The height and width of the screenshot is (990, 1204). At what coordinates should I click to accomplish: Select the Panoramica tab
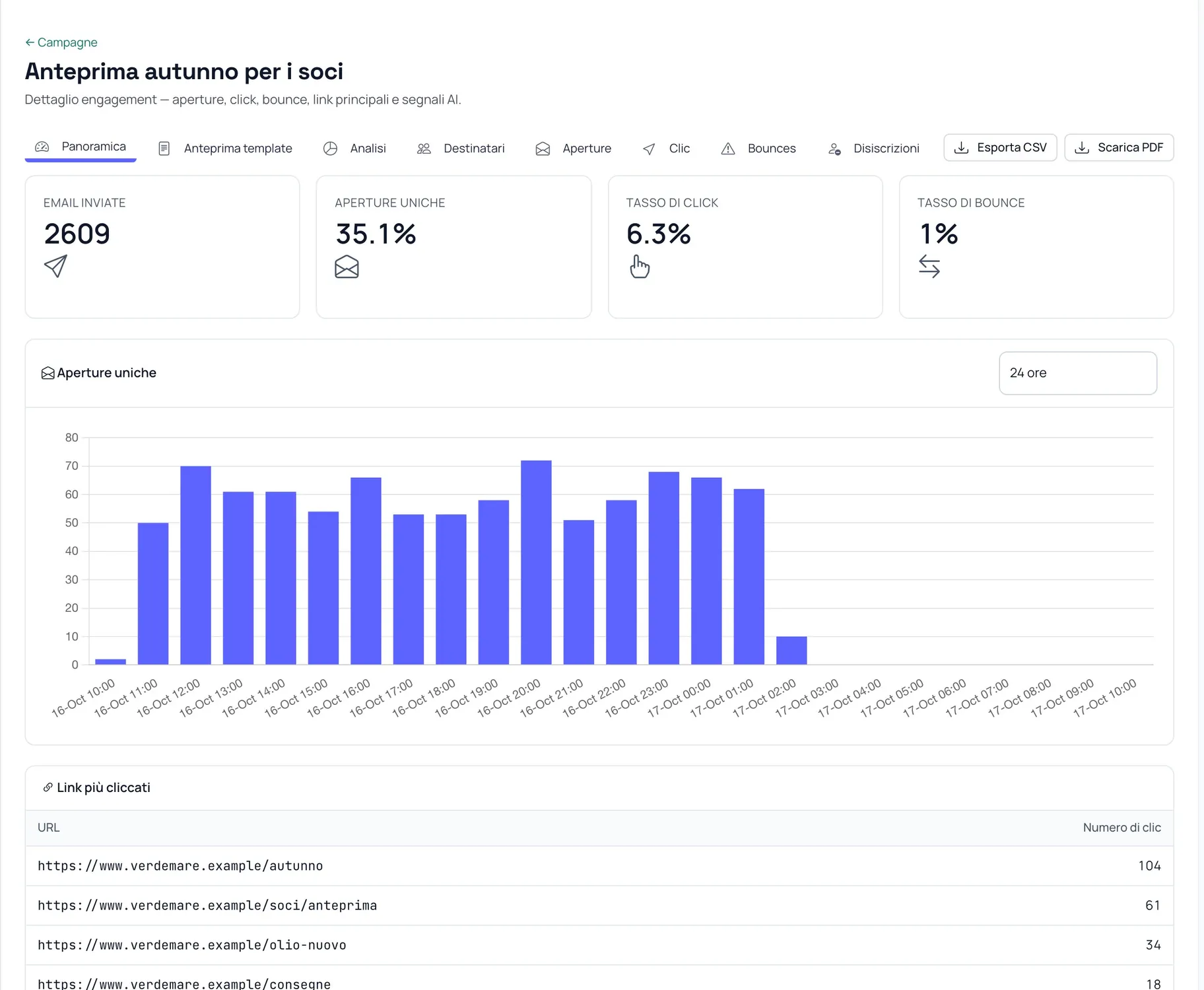pos(81,147)
